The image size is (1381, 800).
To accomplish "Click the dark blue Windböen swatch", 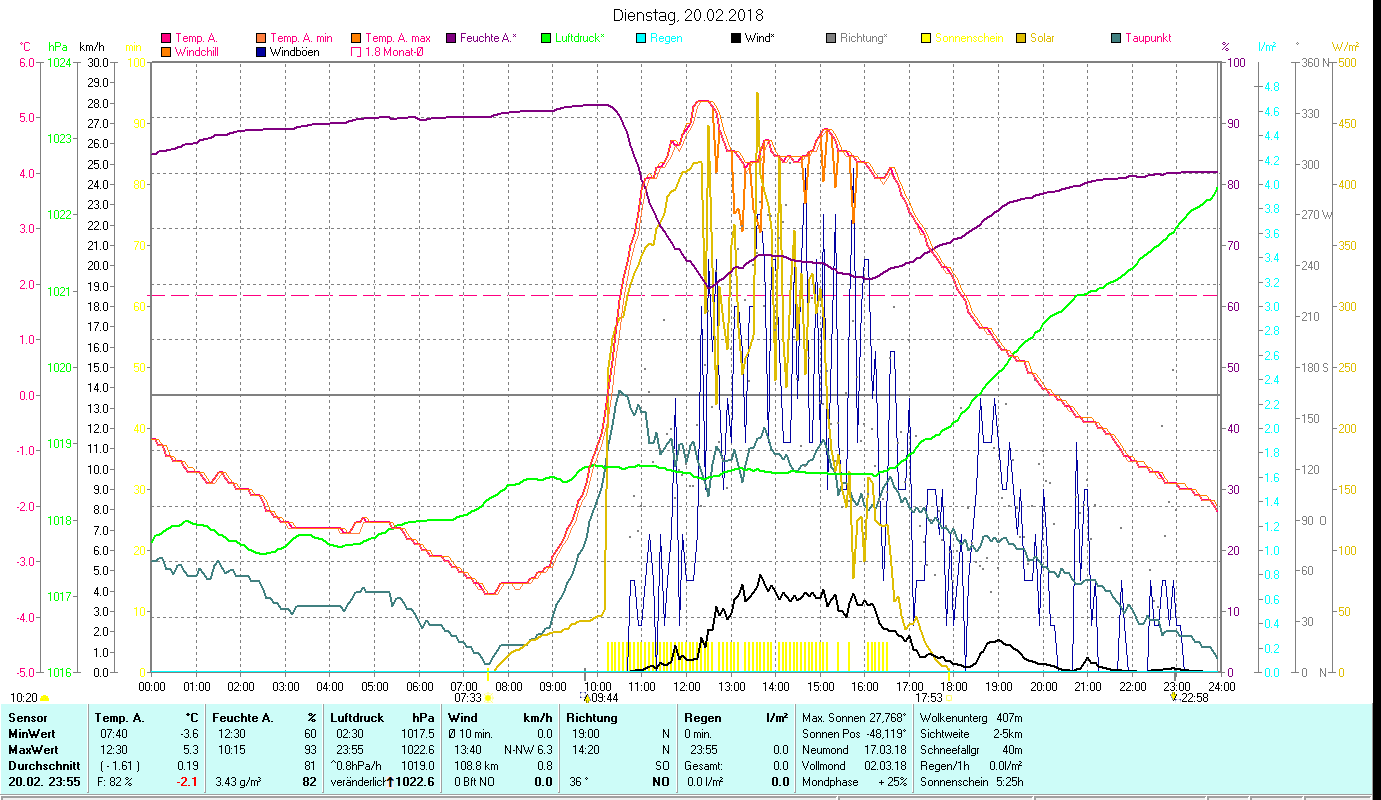I will (x=259, y=52).
